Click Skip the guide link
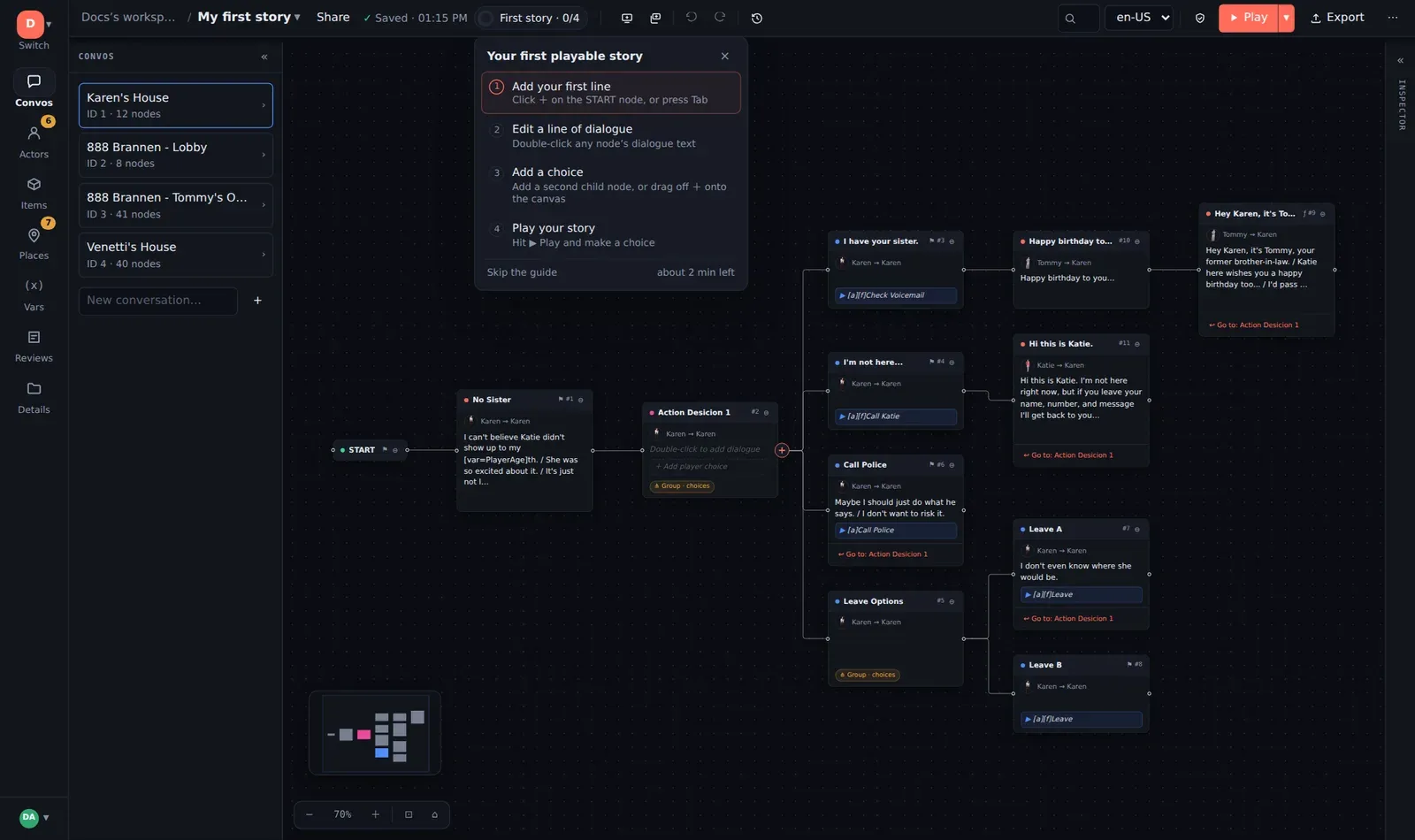The height and width of the screenshot is (840, 1415). pyautogui.click(x=522, y=272)
